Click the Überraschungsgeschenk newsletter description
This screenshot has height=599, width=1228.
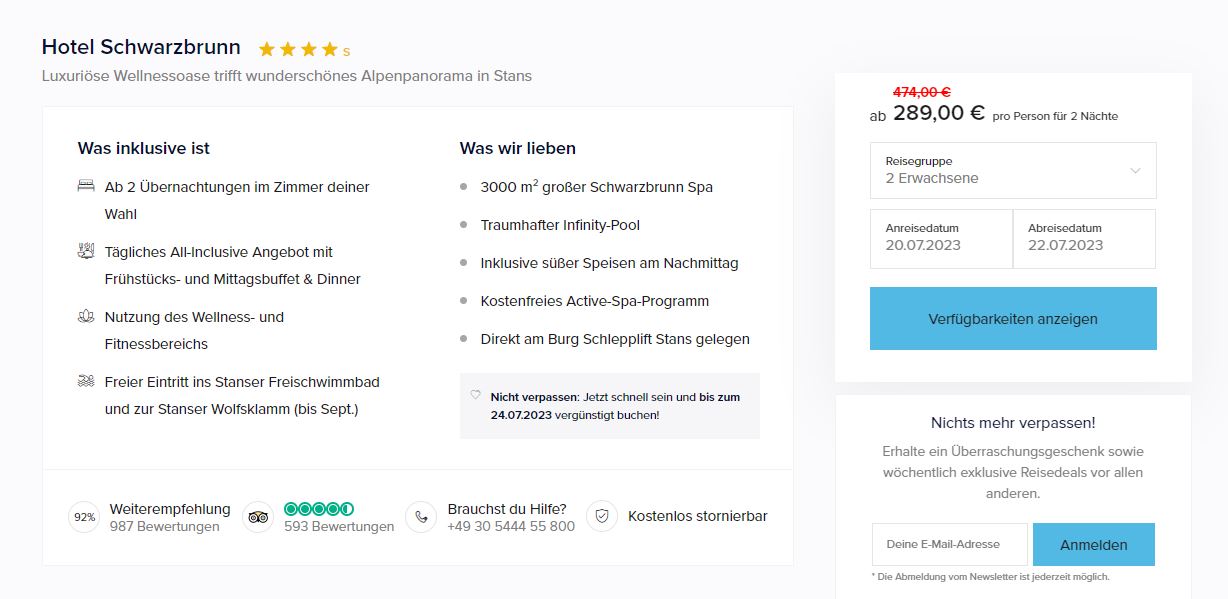(x=1013, y=472)
